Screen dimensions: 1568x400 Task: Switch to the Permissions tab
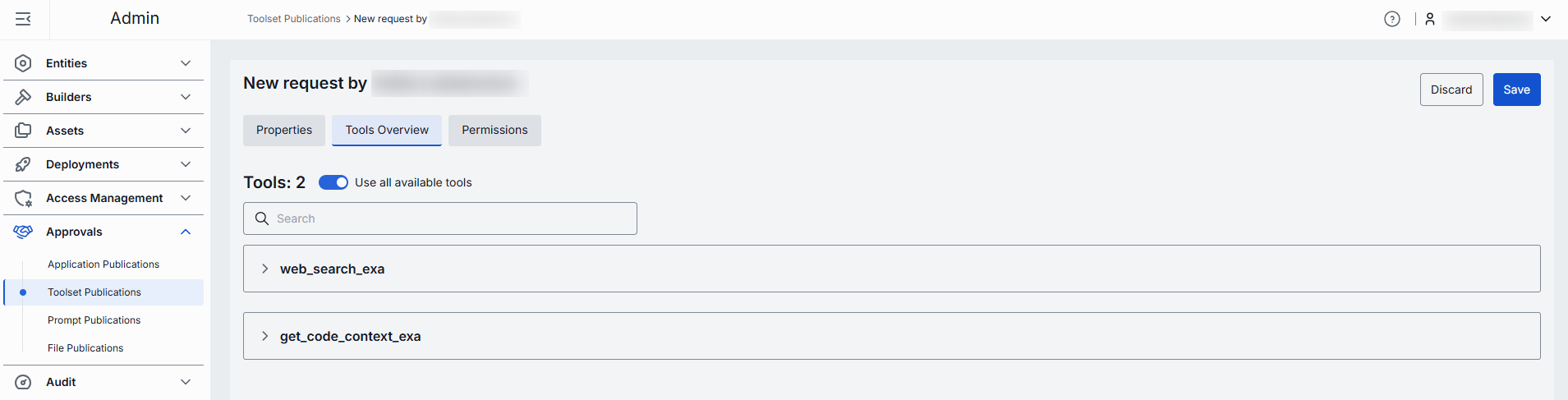click(494, 131)
